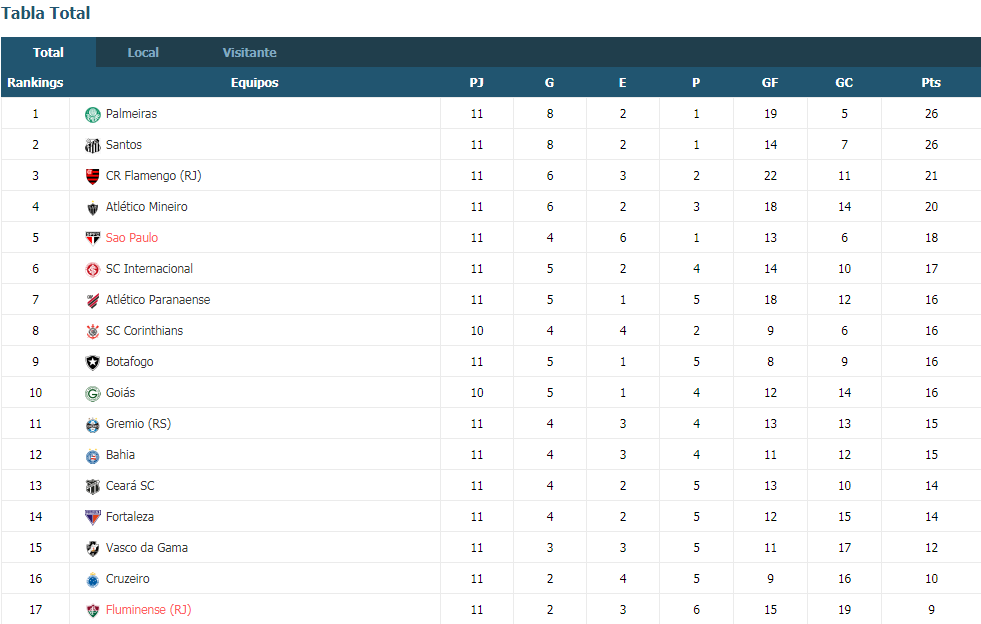Click the Pts column header
The image size is (981, 624).
(931, 83)
